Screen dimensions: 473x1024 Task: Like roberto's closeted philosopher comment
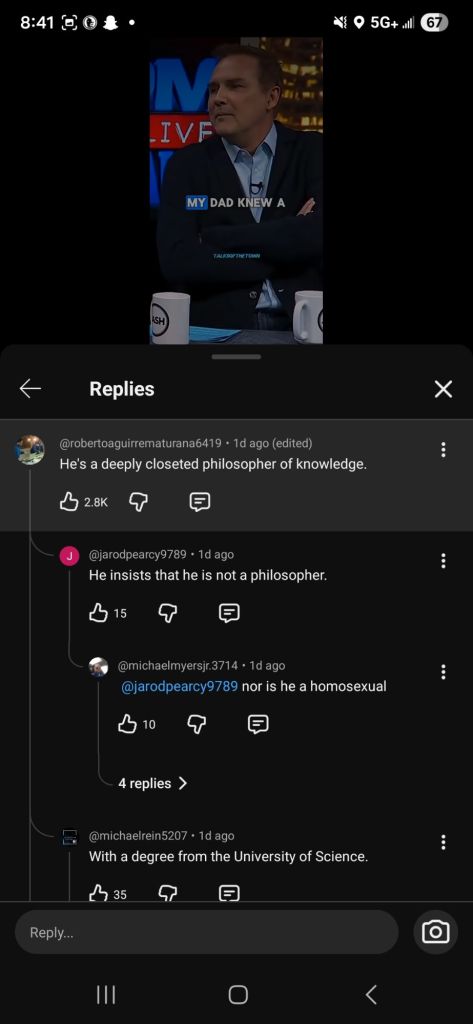pos(69,502)
